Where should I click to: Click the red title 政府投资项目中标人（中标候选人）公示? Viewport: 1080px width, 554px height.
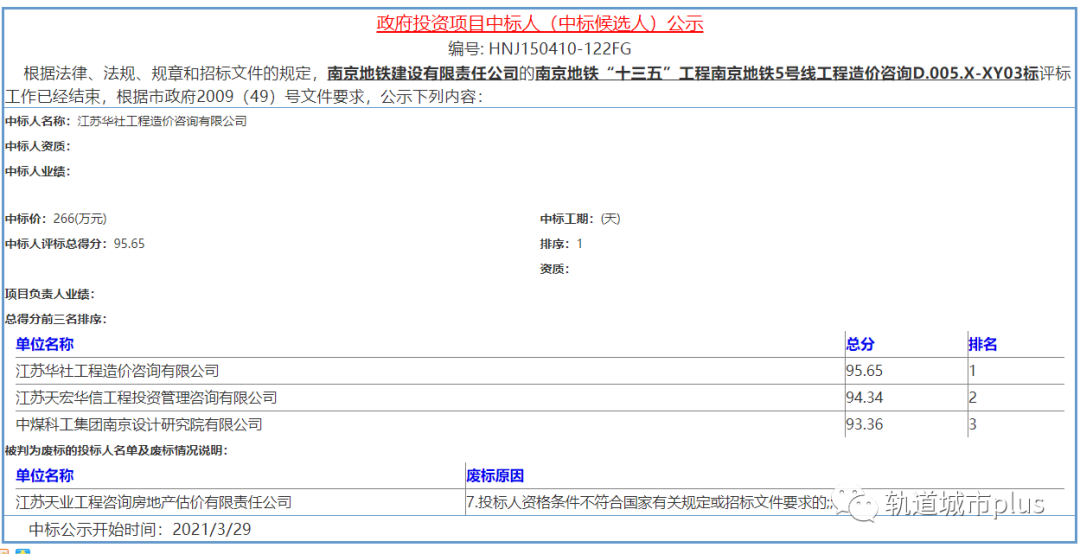click(x=539, y=24)
